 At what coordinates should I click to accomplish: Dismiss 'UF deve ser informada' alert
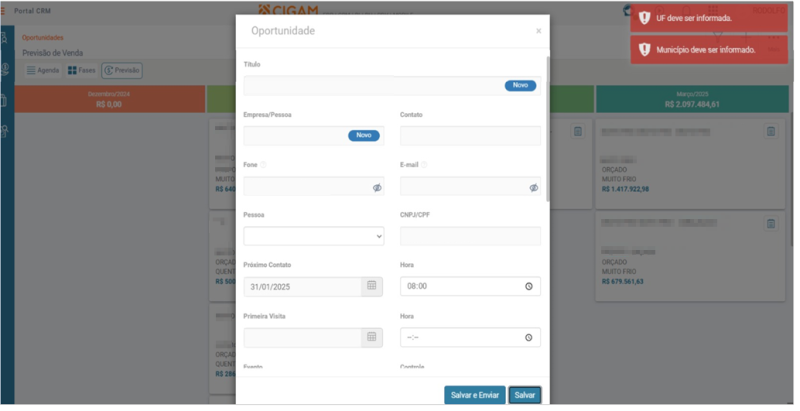709,18
